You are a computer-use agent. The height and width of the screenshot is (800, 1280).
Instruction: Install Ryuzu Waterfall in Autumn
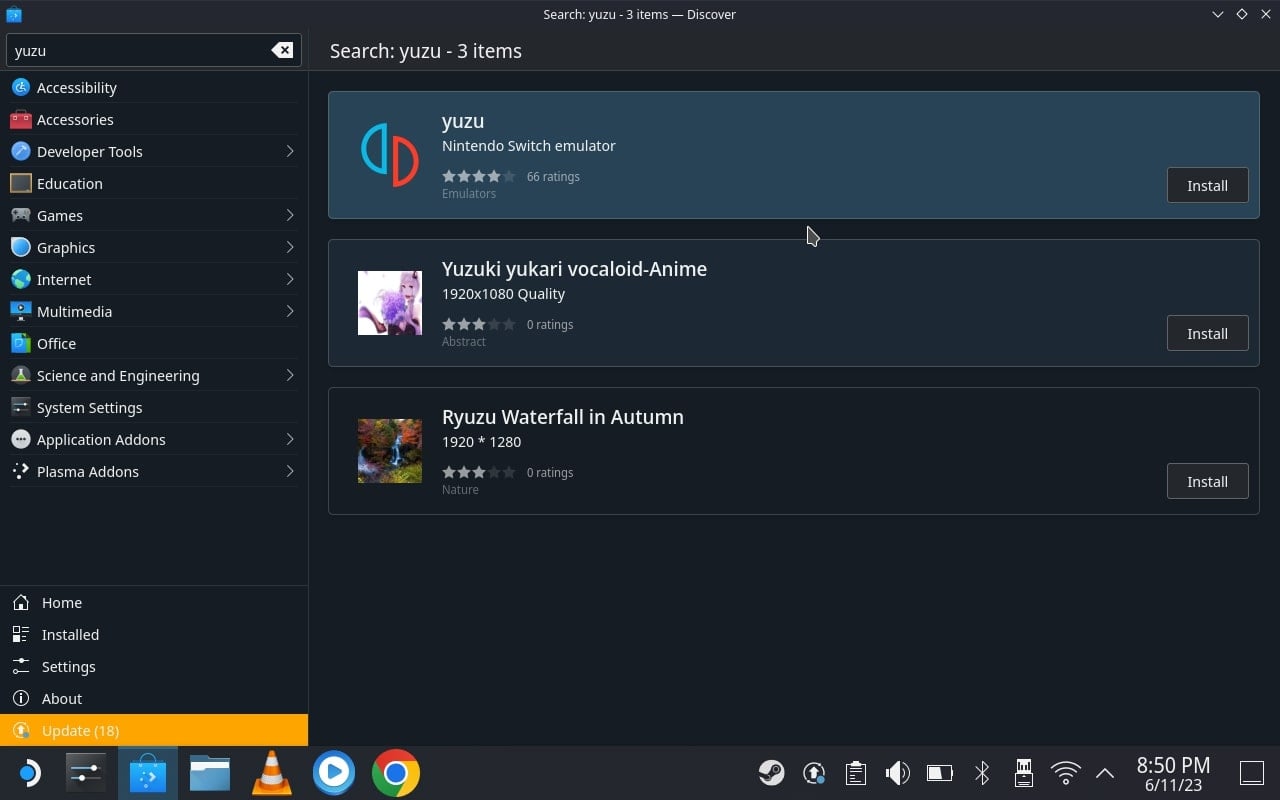pyautogui.click(x=1207, y=481)
